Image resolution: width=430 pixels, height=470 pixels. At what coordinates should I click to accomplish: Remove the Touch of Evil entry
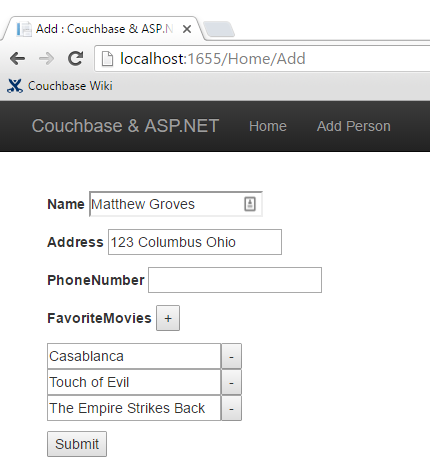click(231, 382)
